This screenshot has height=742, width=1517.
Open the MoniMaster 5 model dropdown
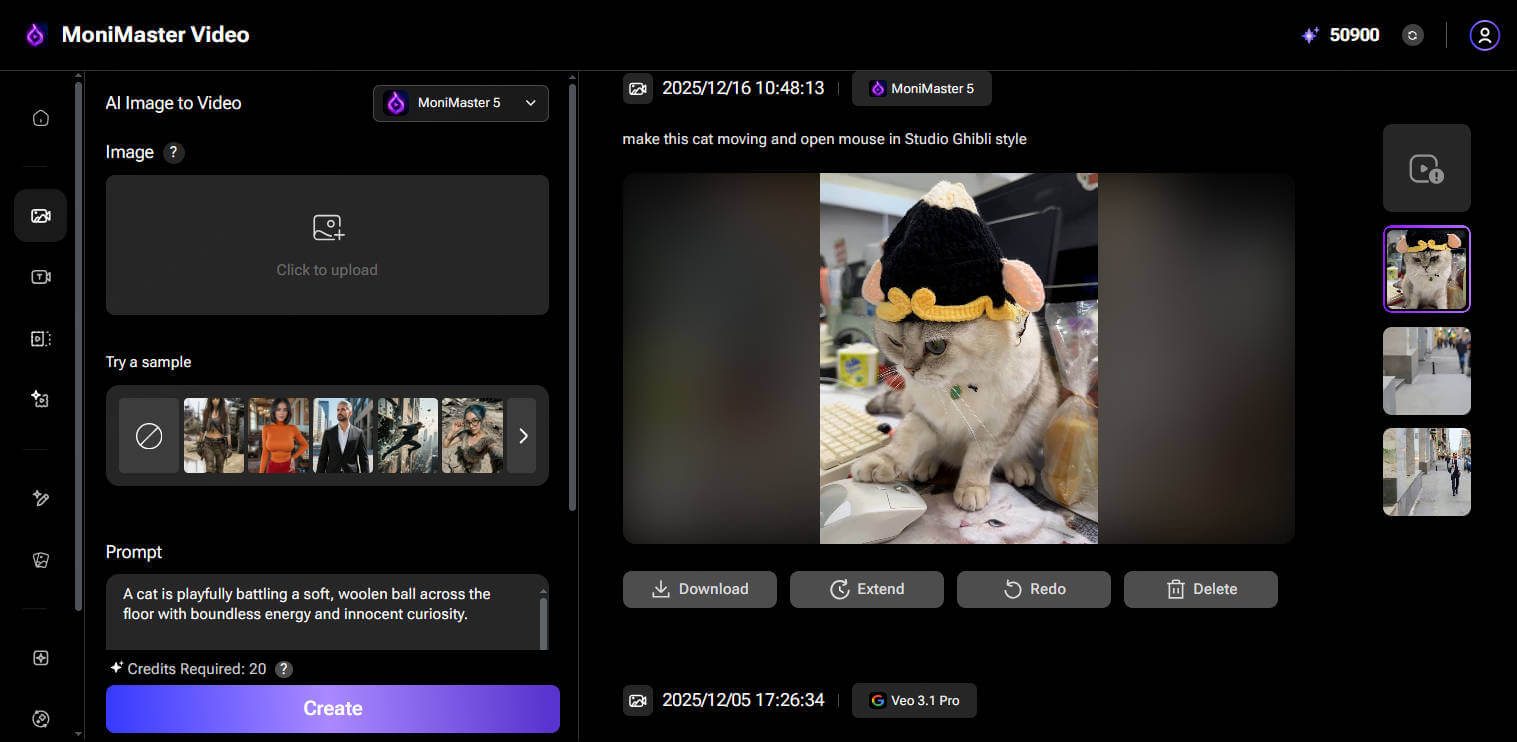tap(460, 103)
